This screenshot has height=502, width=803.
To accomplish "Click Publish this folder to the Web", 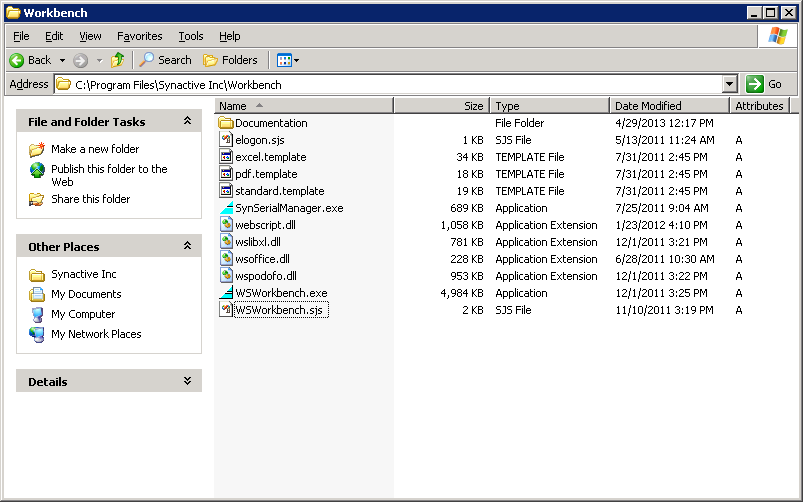I will [109, 175].
